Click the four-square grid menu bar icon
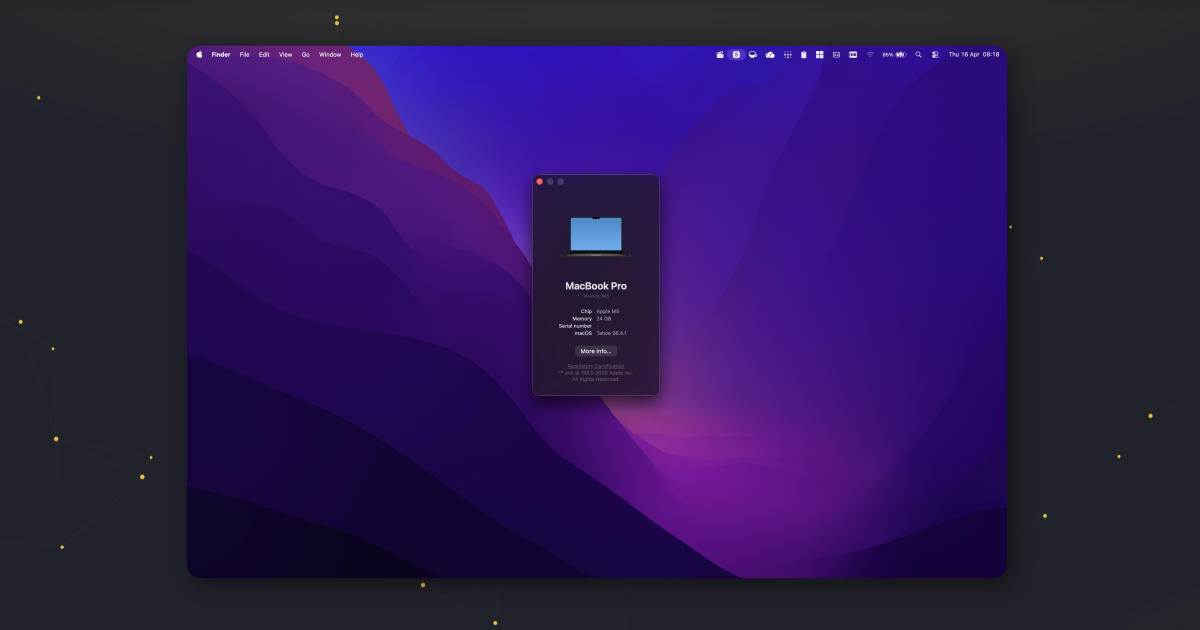This screenshot has width=1200, height=630. pyautogui.click(x=820, y=55)
